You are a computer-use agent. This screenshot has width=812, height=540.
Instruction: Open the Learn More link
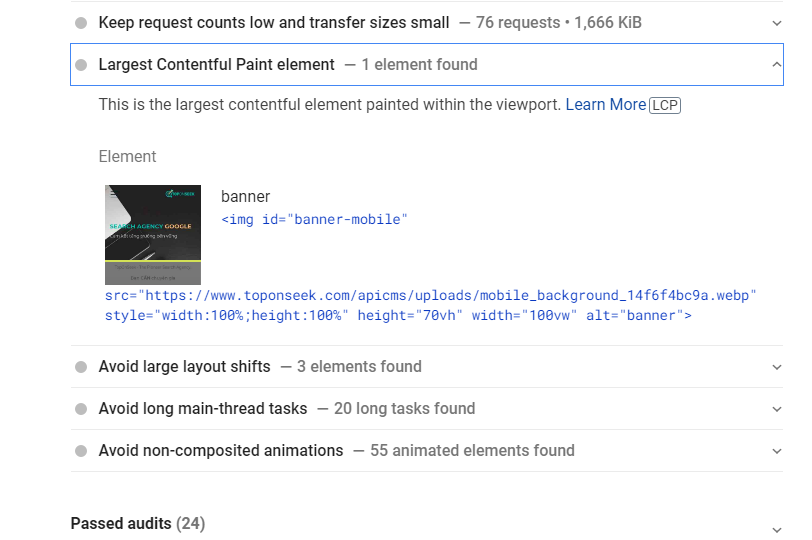(605, 105)
